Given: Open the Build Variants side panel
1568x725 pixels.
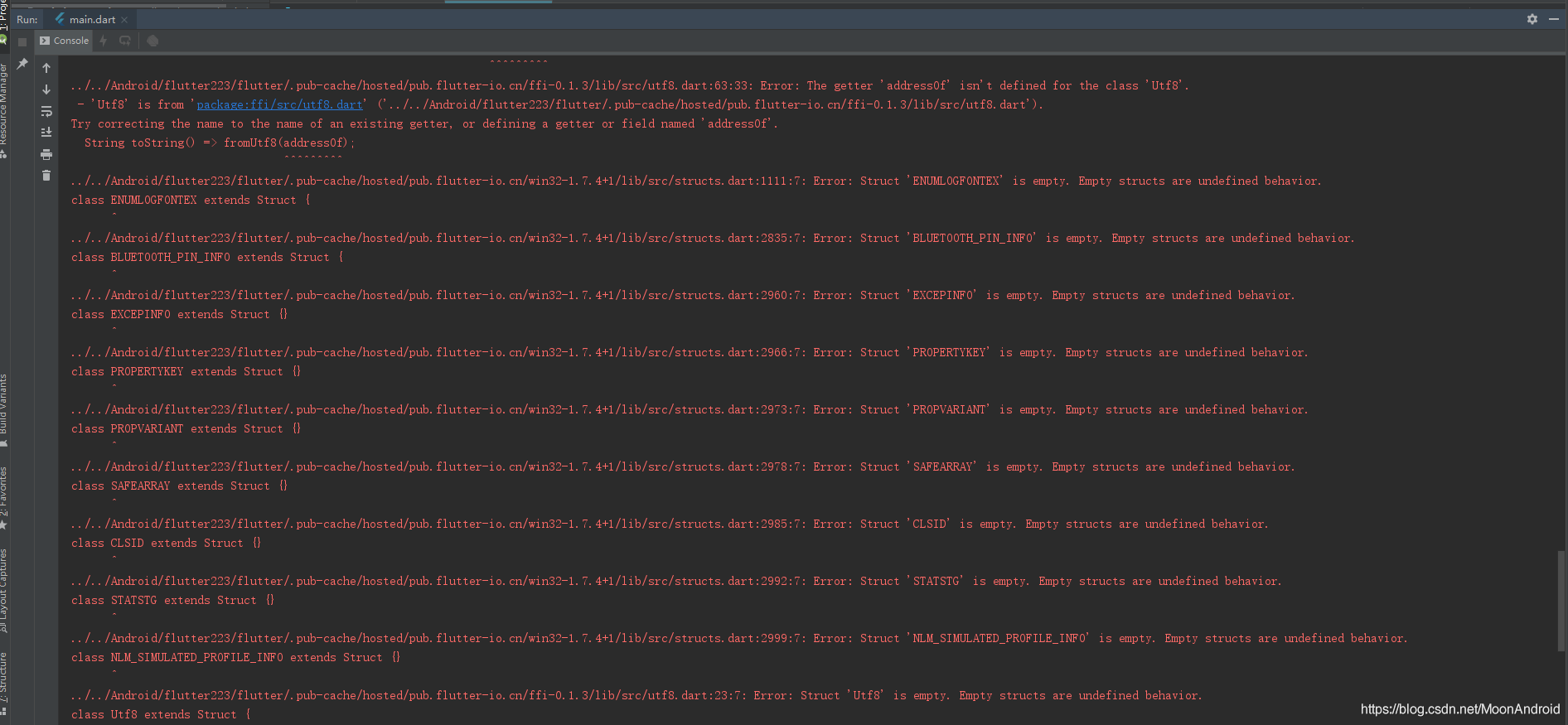Looking at the screenshot, I should [x=4, y=411].
